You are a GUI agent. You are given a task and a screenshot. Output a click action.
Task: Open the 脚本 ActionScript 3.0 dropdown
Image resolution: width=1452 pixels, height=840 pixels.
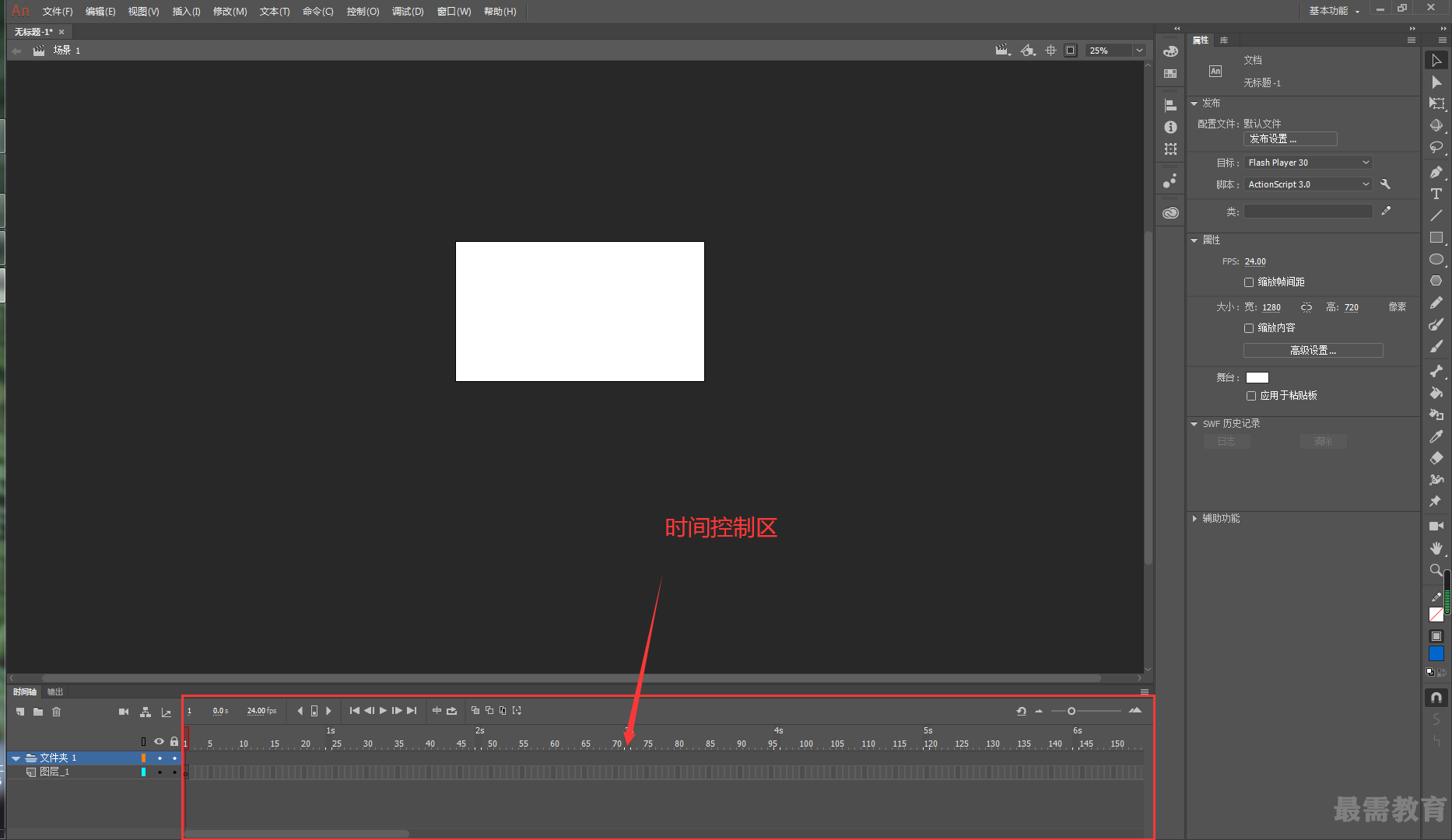pos(1308,184)
